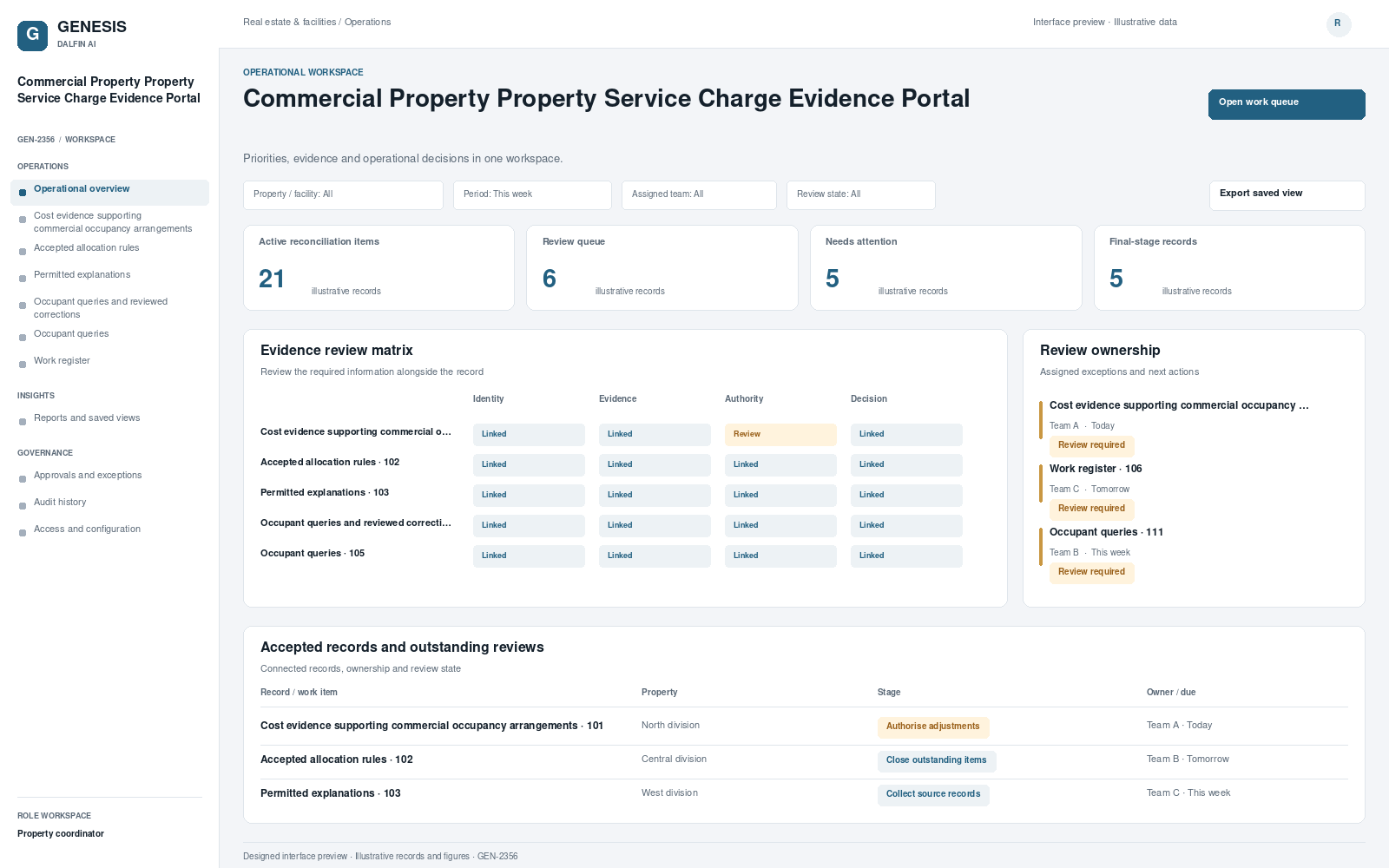Click the Genesis G logo icon
Image resolution: width=1389 pixels, height=868 pixels.
click(32, 36)
